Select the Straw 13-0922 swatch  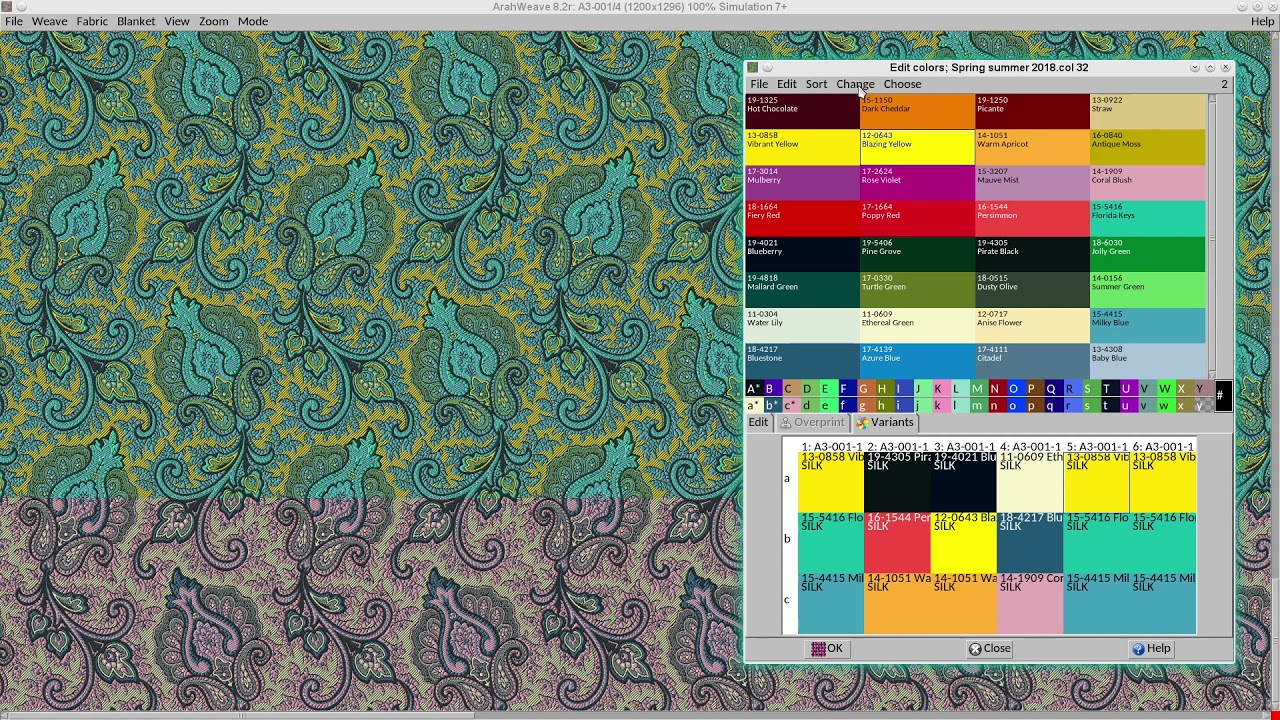tap(1147, 111)
